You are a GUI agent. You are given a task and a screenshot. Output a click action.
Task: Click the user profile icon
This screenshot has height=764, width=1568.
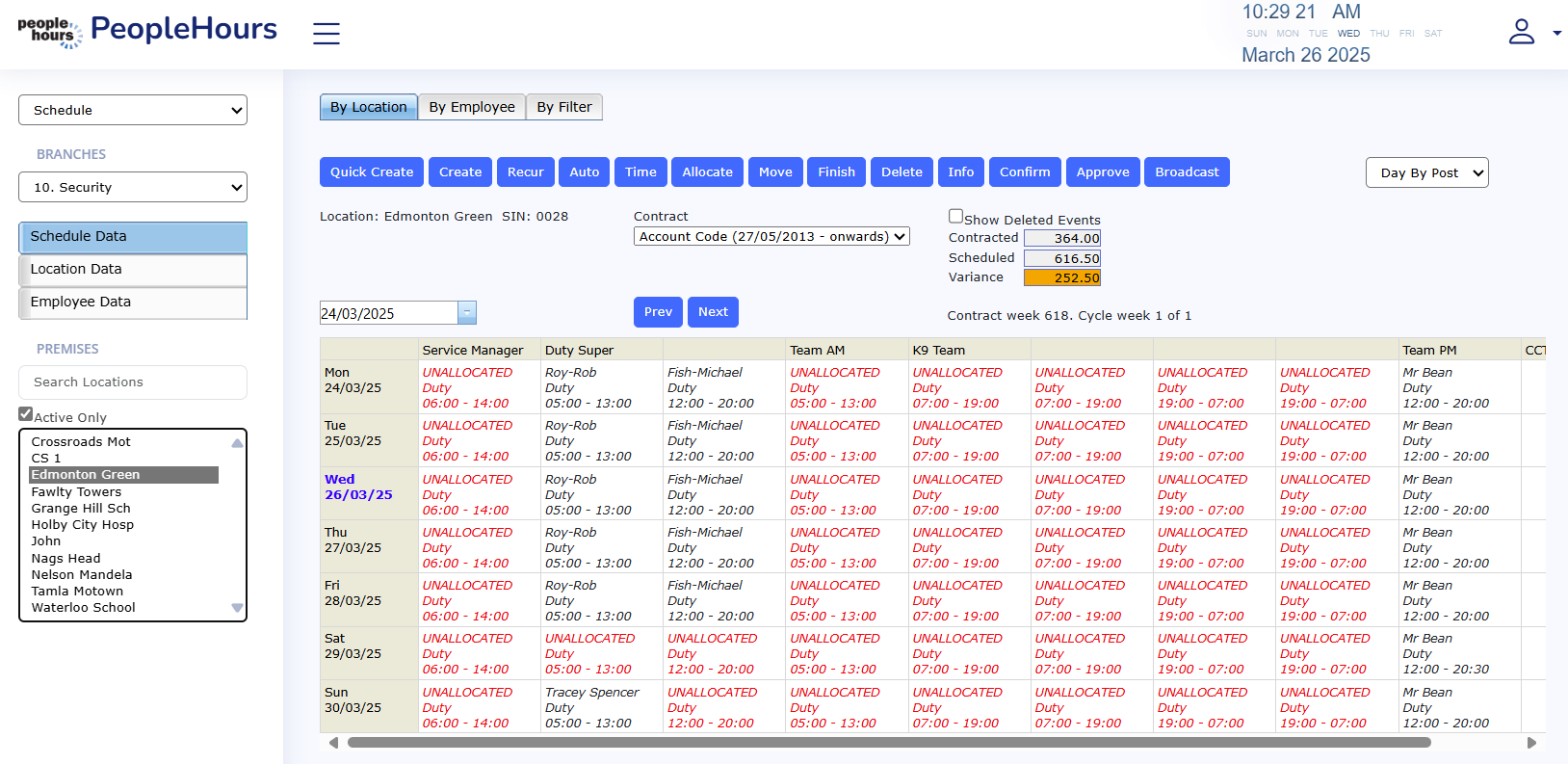(1522, 32)
